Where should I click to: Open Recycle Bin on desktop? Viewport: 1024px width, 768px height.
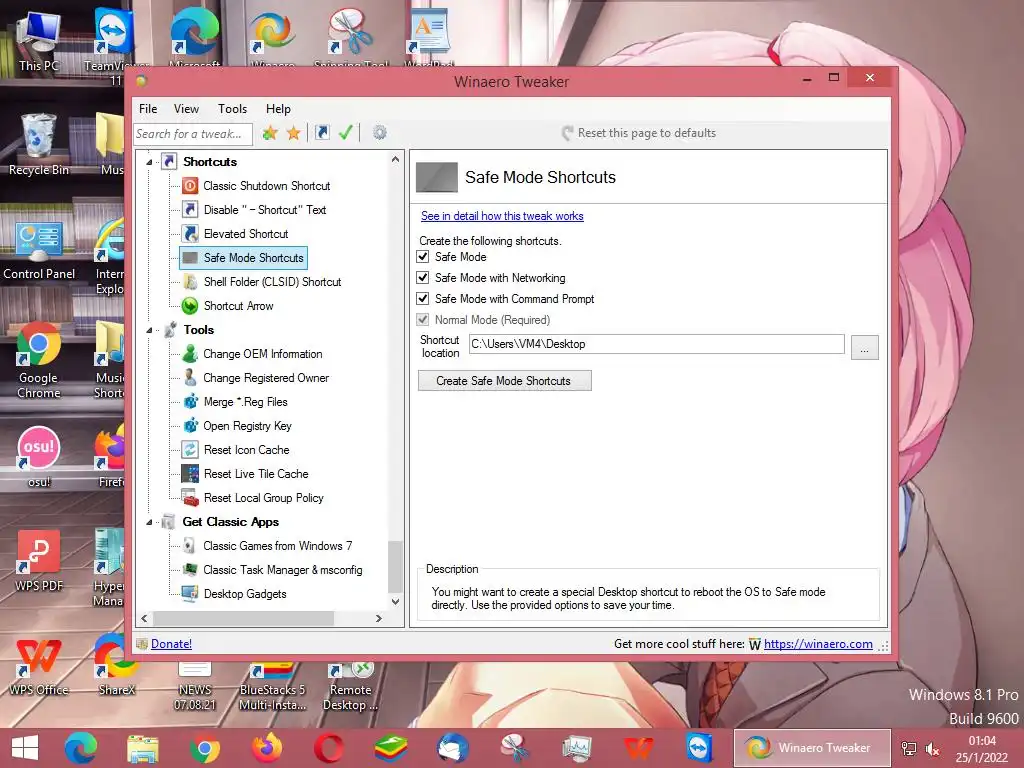point(39,145)
